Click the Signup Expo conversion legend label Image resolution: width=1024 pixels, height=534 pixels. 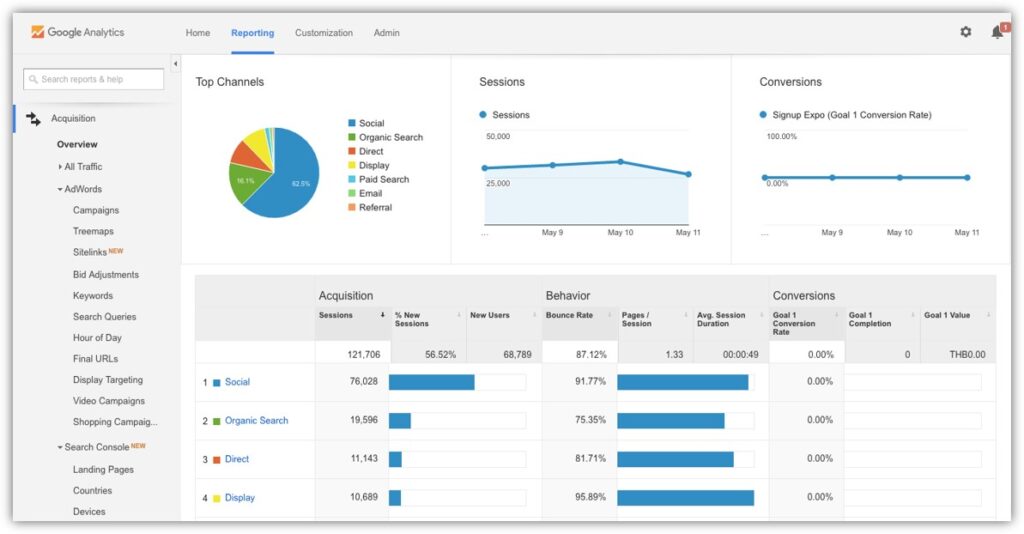click(x=852, y=115)
